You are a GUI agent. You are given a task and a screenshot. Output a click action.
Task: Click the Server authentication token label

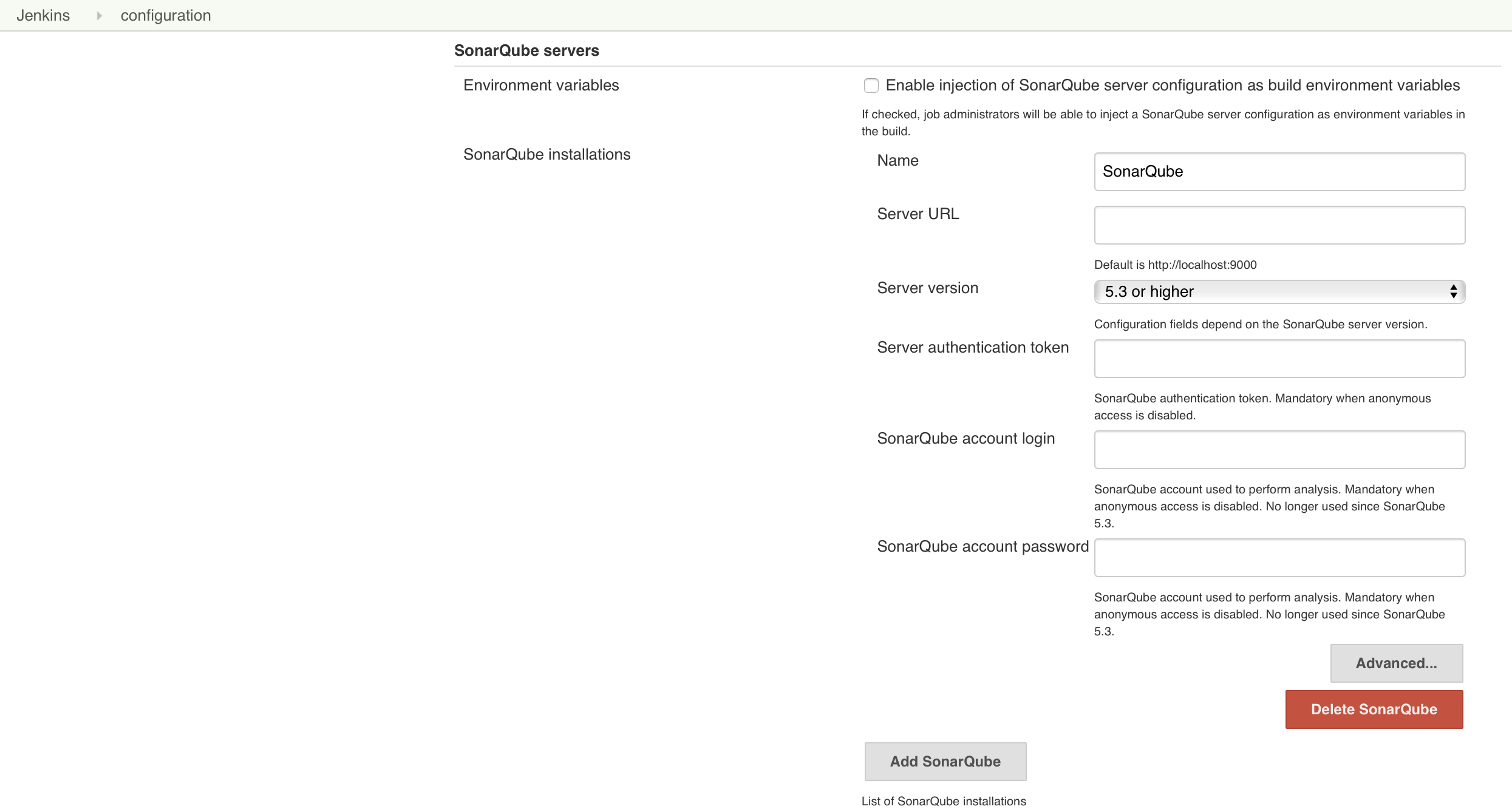click(x=973, y=348)
